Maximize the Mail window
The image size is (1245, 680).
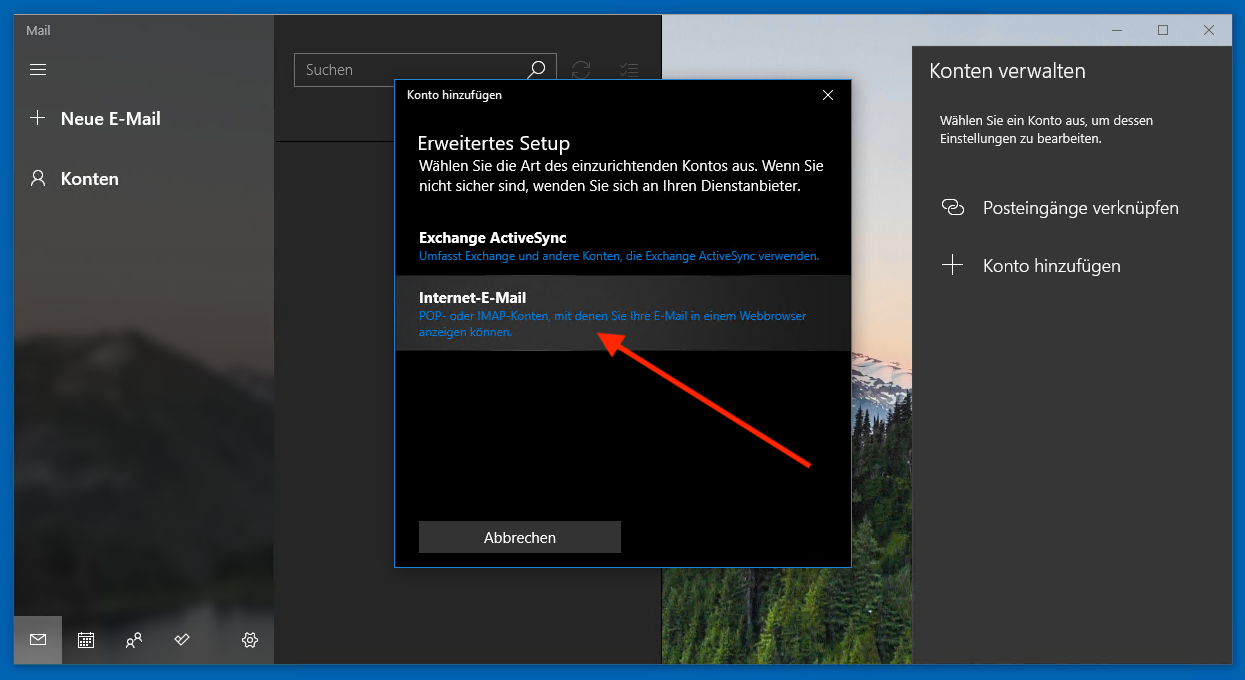click(1163, 30)
